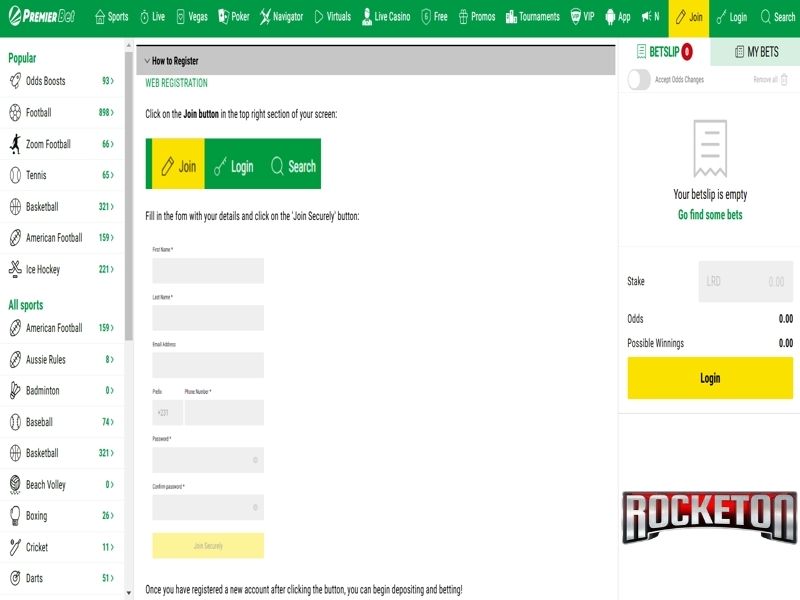Expand Tennis with the 65 arrow
Image resolution: width=800 pixels, height=600 pixels.
click(108, 175)
